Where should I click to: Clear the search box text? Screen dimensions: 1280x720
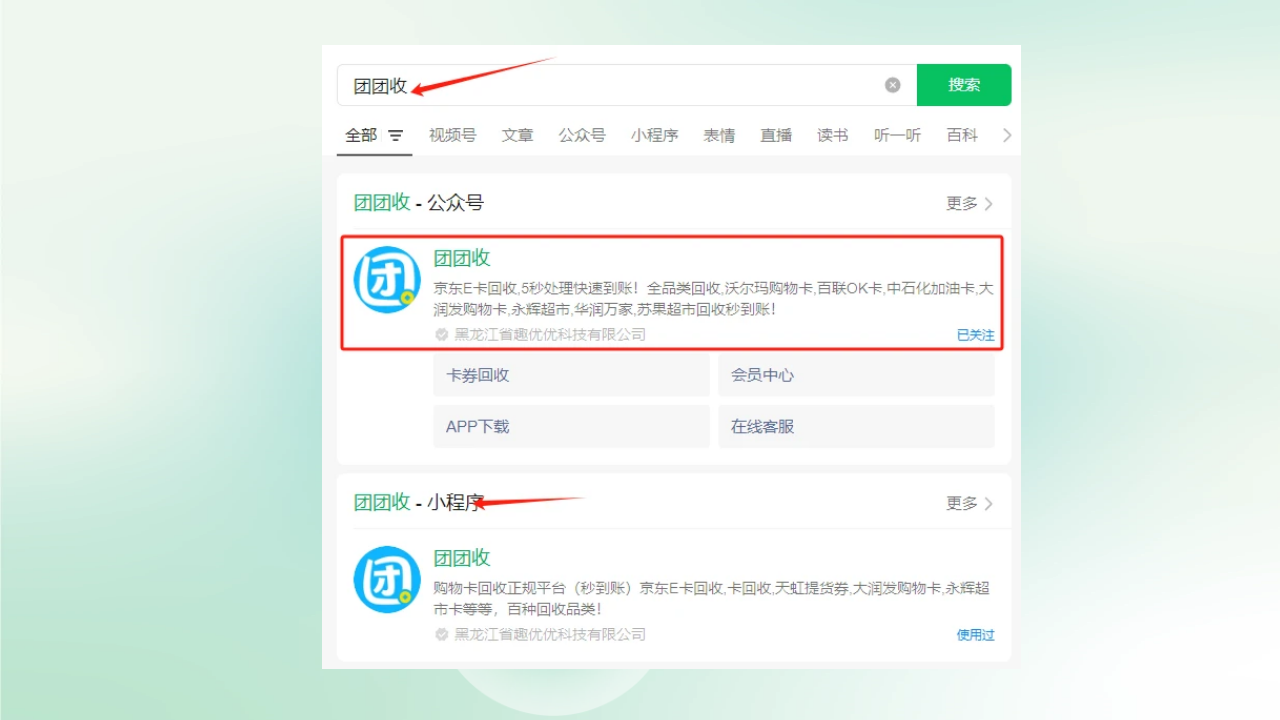pyautogui.click(x=893, y=85)
